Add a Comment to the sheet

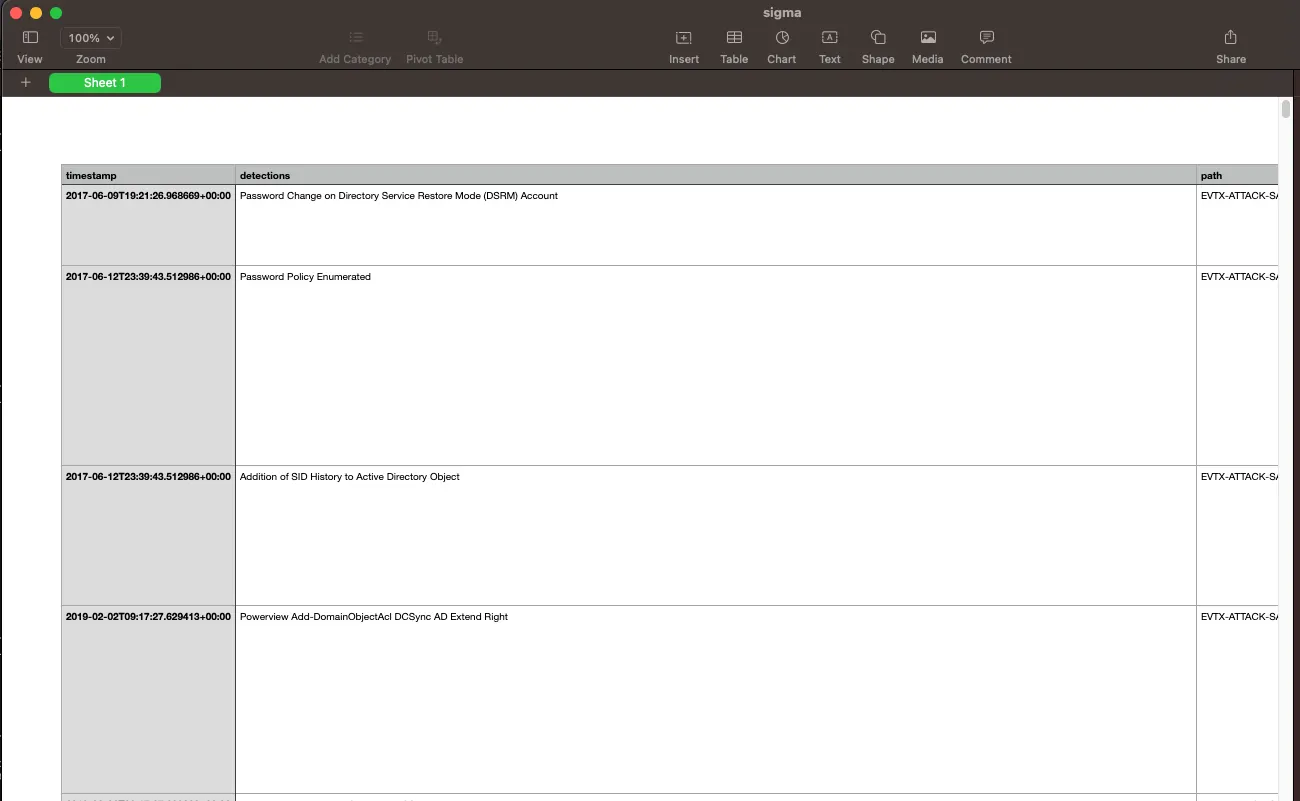pos(986,38)
